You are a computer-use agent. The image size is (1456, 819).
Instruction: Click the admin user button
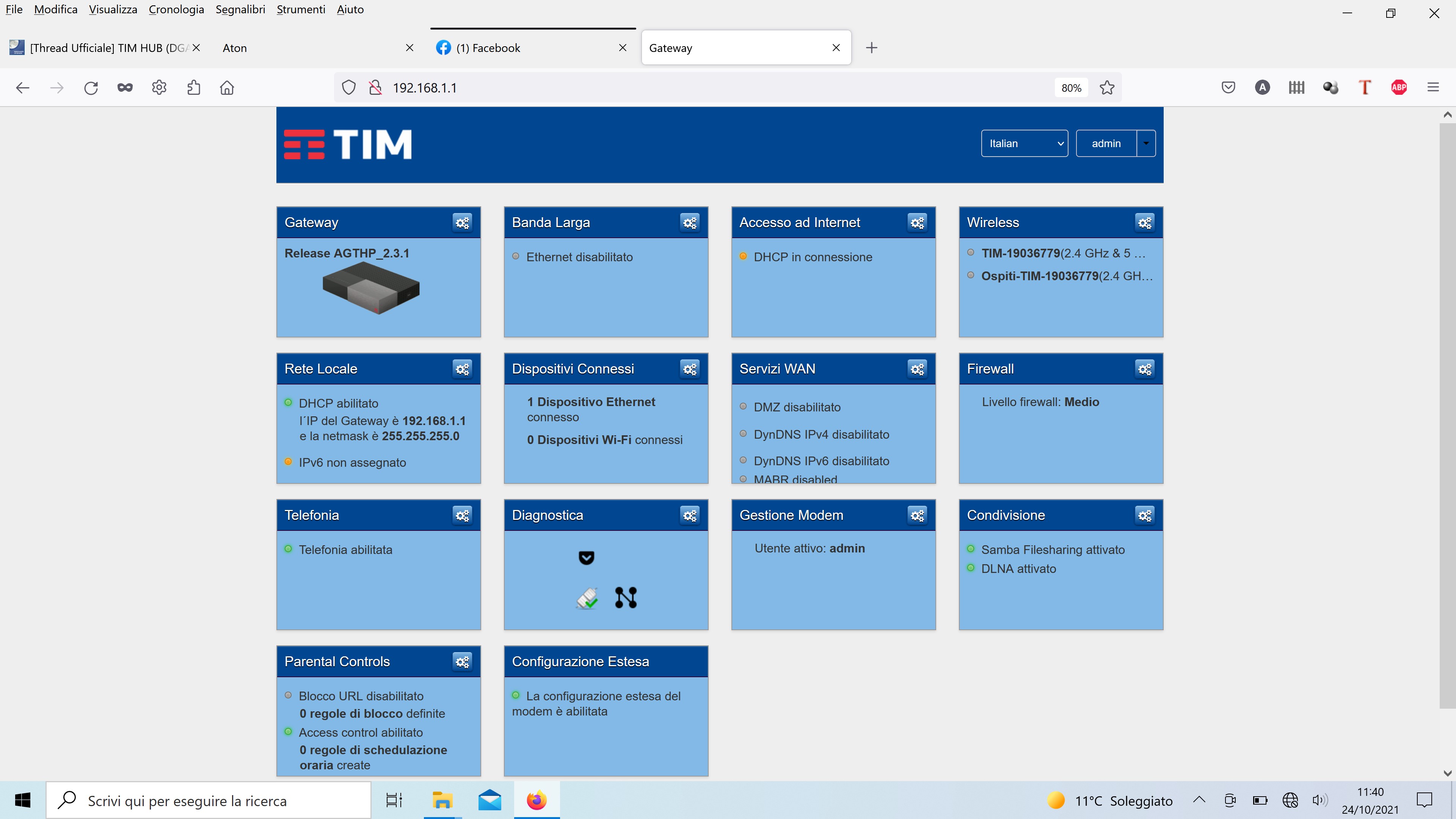1106,144
